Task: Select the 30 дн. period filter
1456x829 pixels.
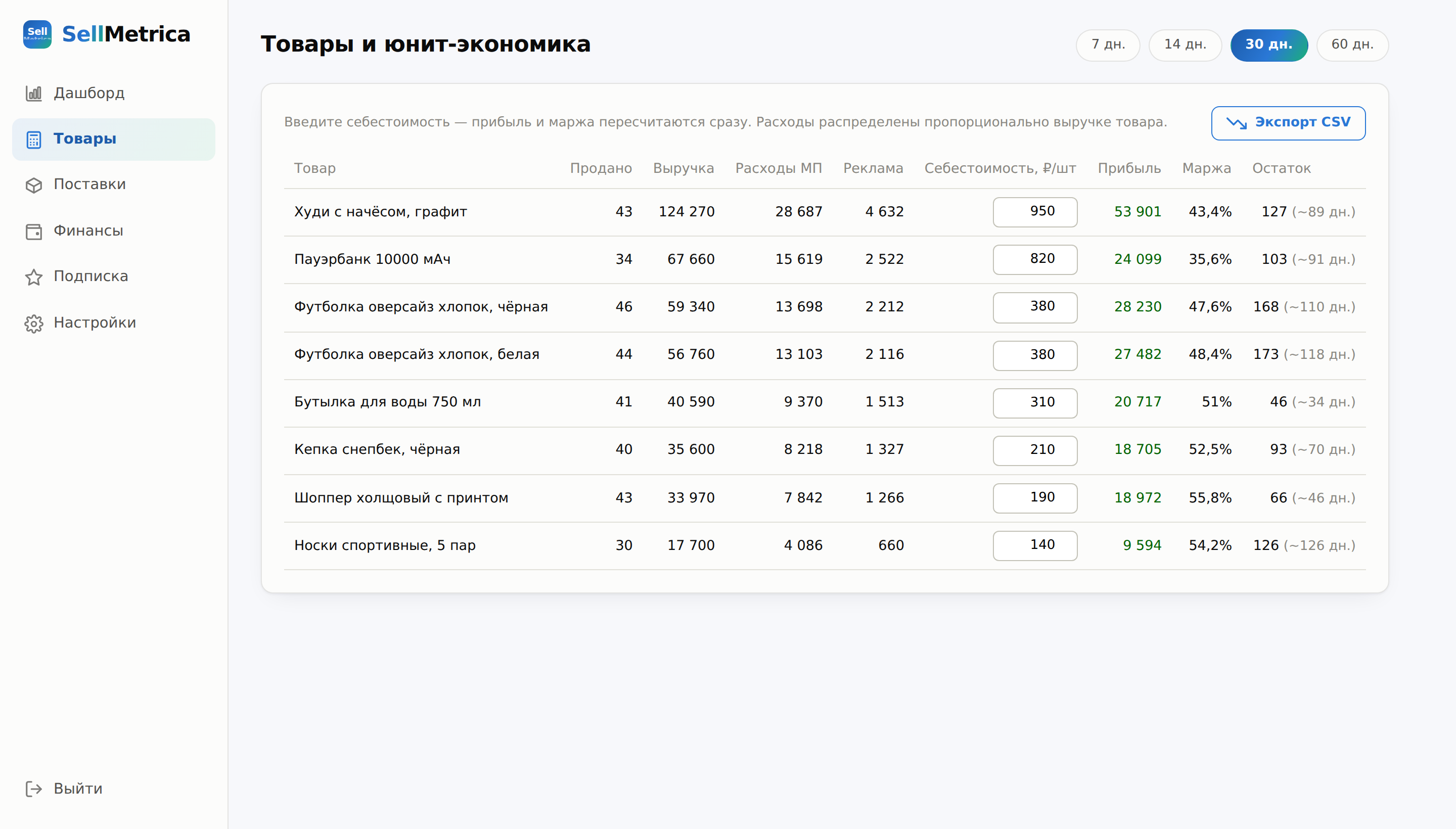Action: click(1269, 45)
